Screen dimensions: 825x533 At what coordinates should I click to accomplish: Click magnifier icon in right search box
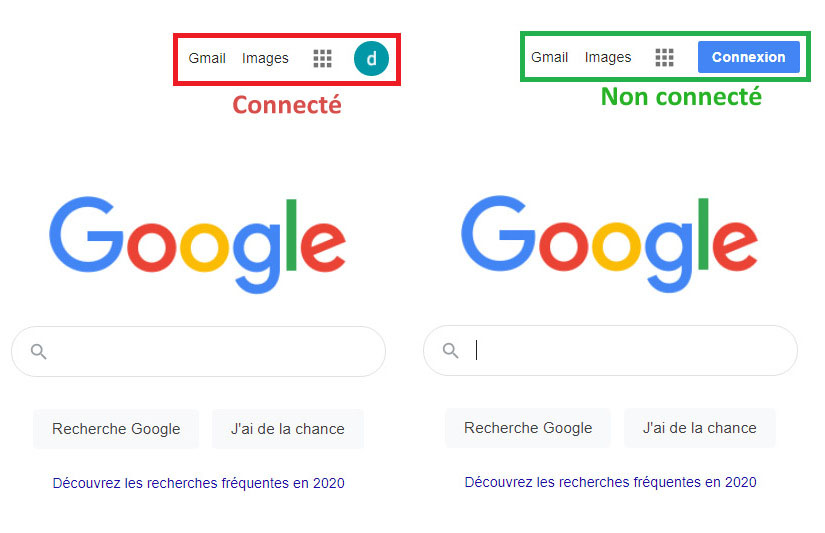(450, 350)
